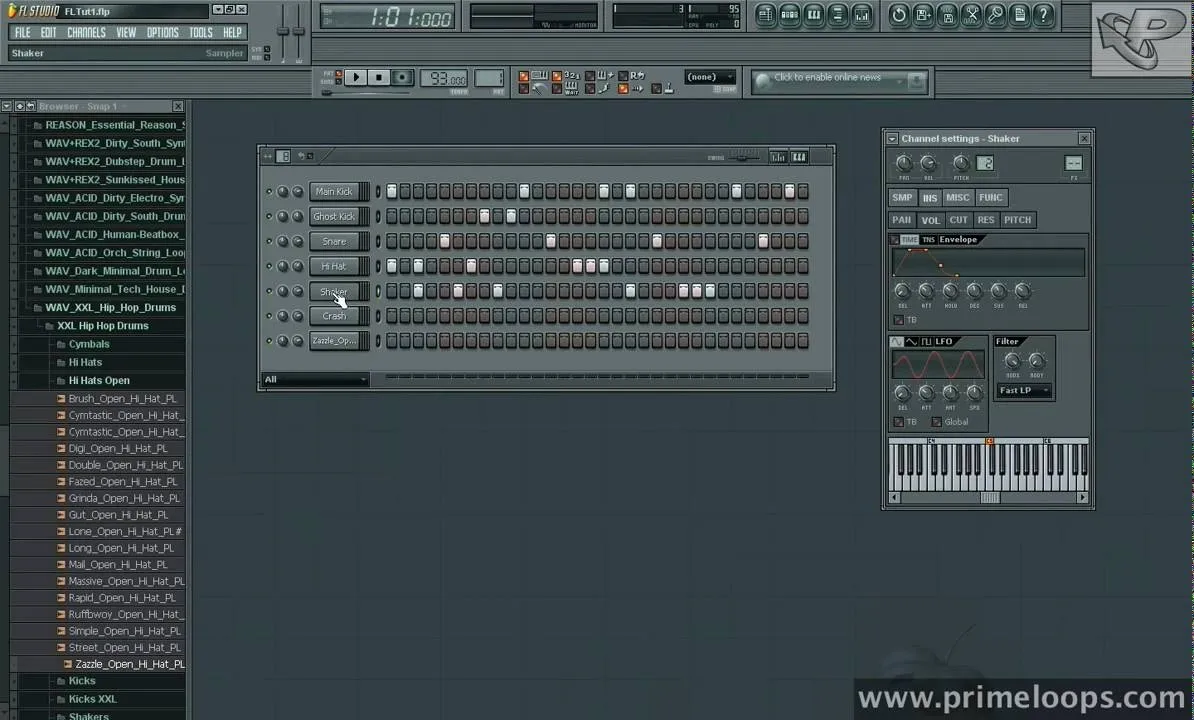Show the browser view toolbar icon
The height and width of the screenshot is (720, 1194).
[x=838, y=14]
